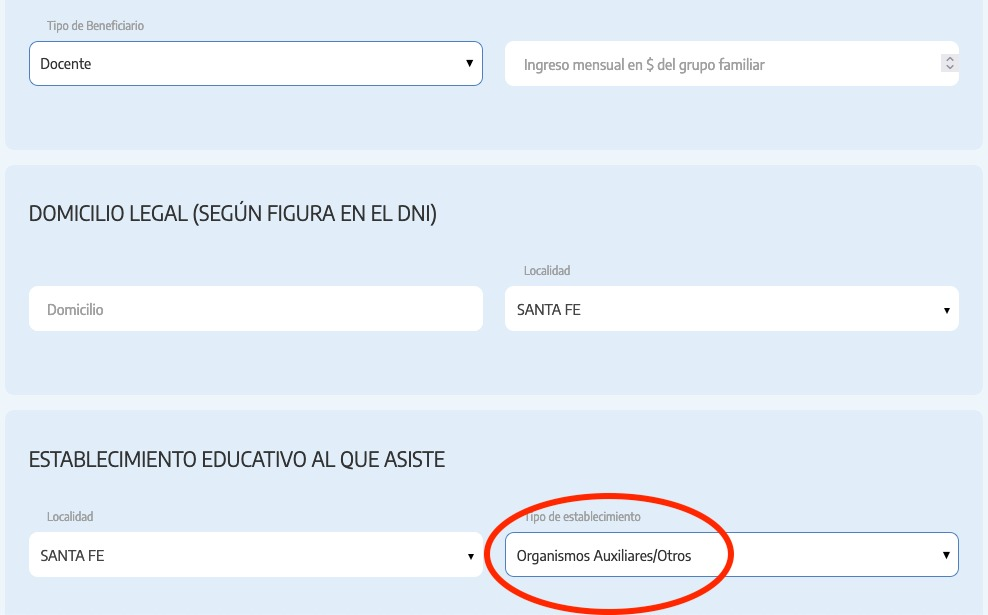Select the Docente text in beneficiary select
Screen dimensions: 988x615
66,64
